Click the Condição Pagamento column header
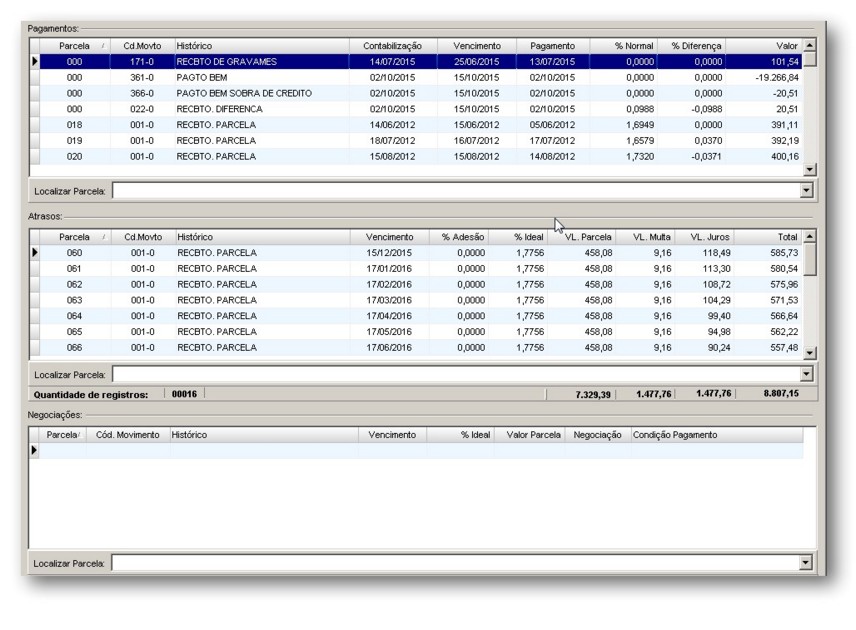Viewport: 856px width, 630px height. (x=717, y=435)
